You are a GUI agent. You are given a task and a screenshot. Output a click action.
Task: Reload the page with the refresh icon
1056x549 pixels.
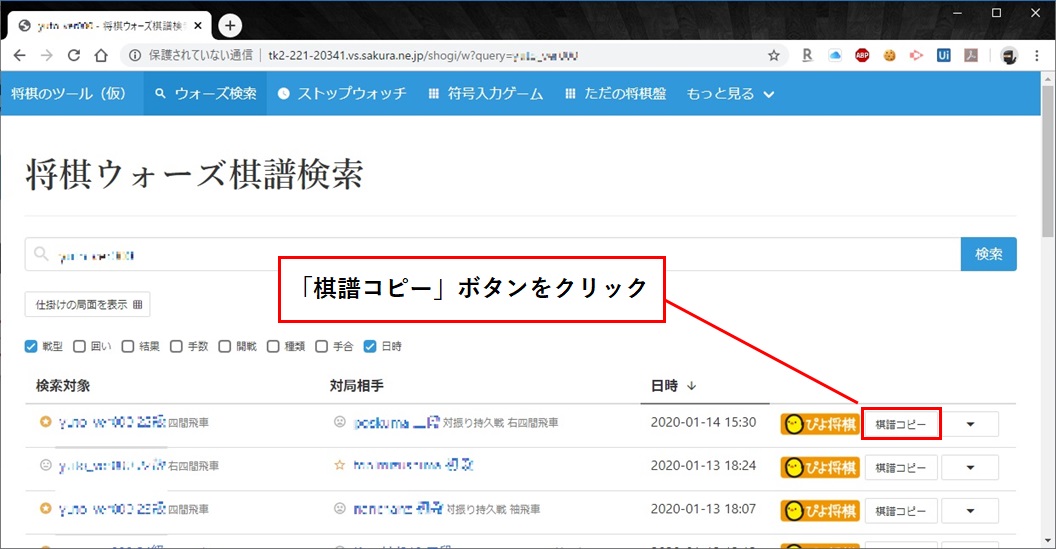point(74,56)
